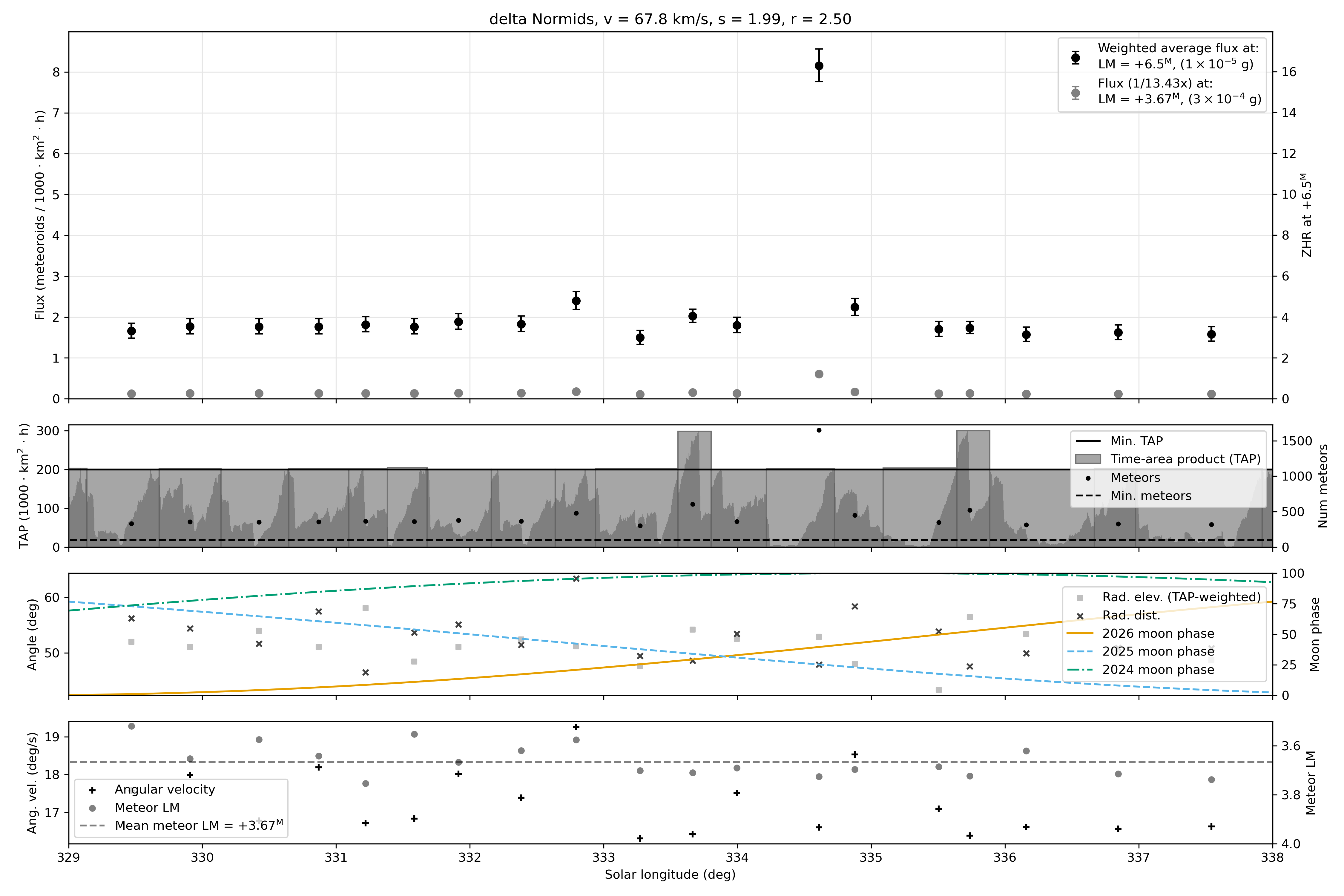The width and height of the screenshot is (1344, 896).
Task: Click the Rad. dist. cross legend marker
Action: [1080, 616]
